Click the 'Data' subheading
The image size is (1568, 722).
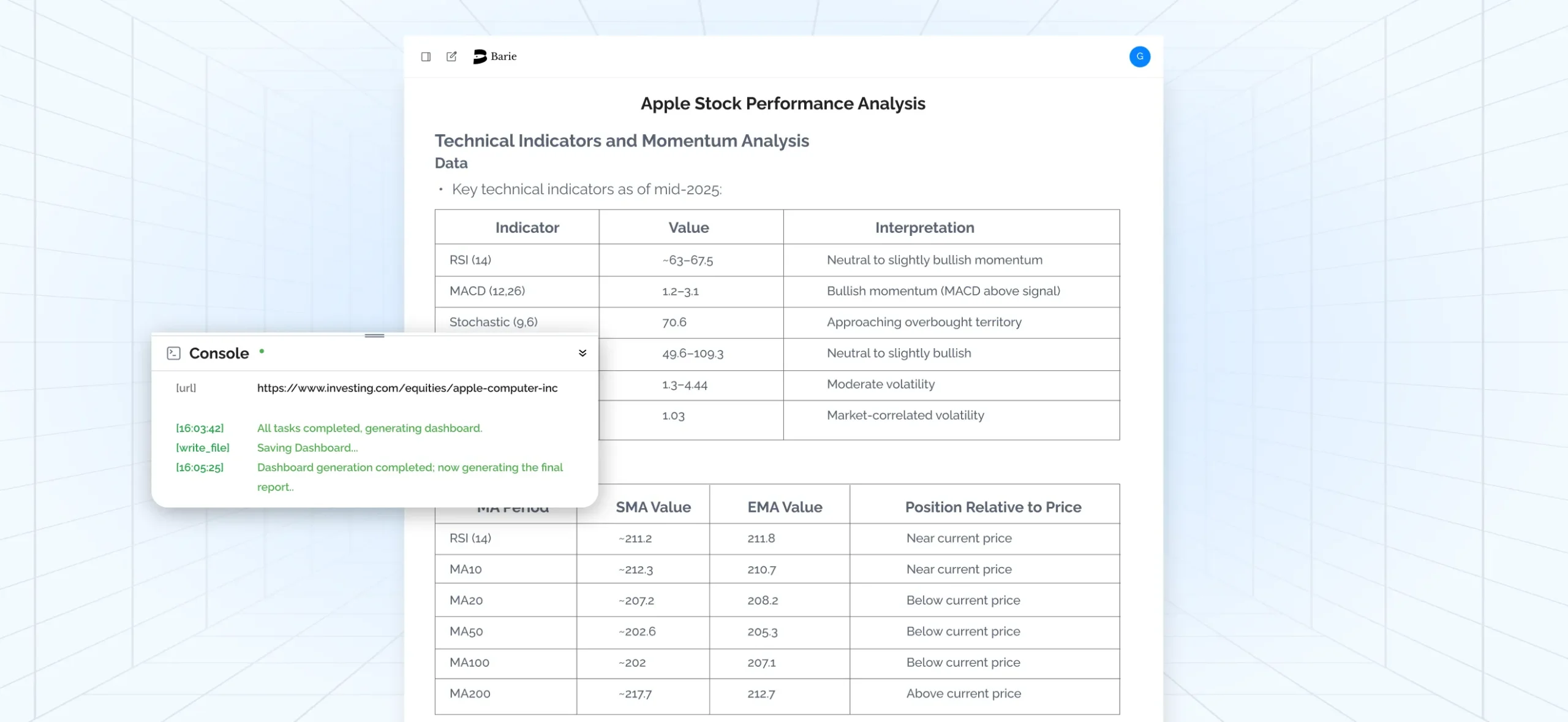451,163
